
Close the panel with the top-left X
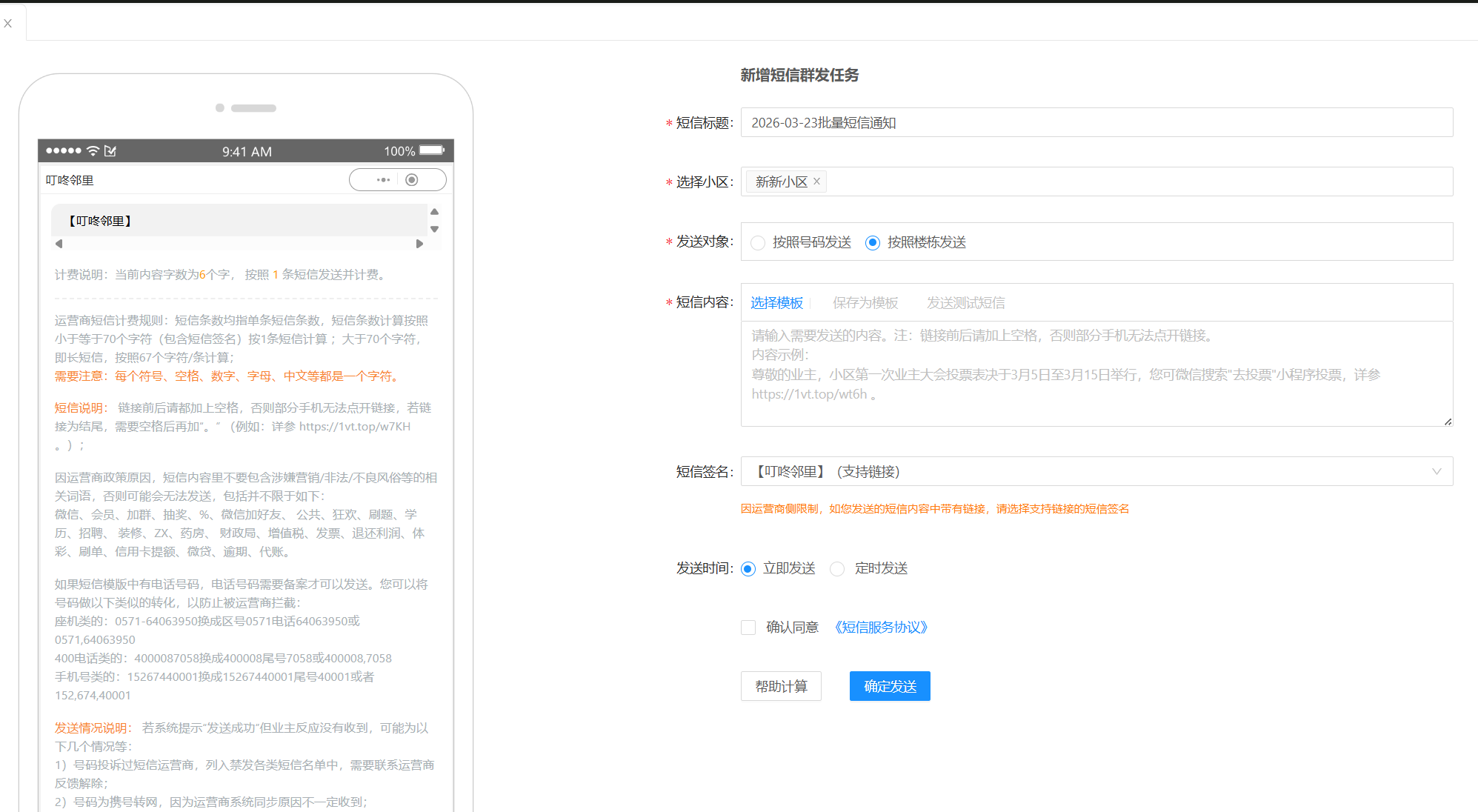pos(8,24)
